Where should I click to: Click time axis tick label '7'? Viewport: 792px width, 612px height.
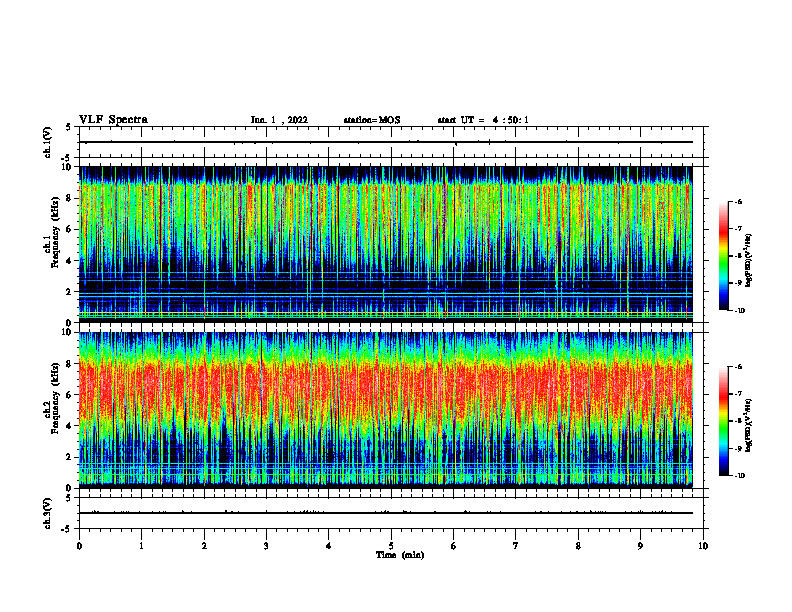[516, 546]
